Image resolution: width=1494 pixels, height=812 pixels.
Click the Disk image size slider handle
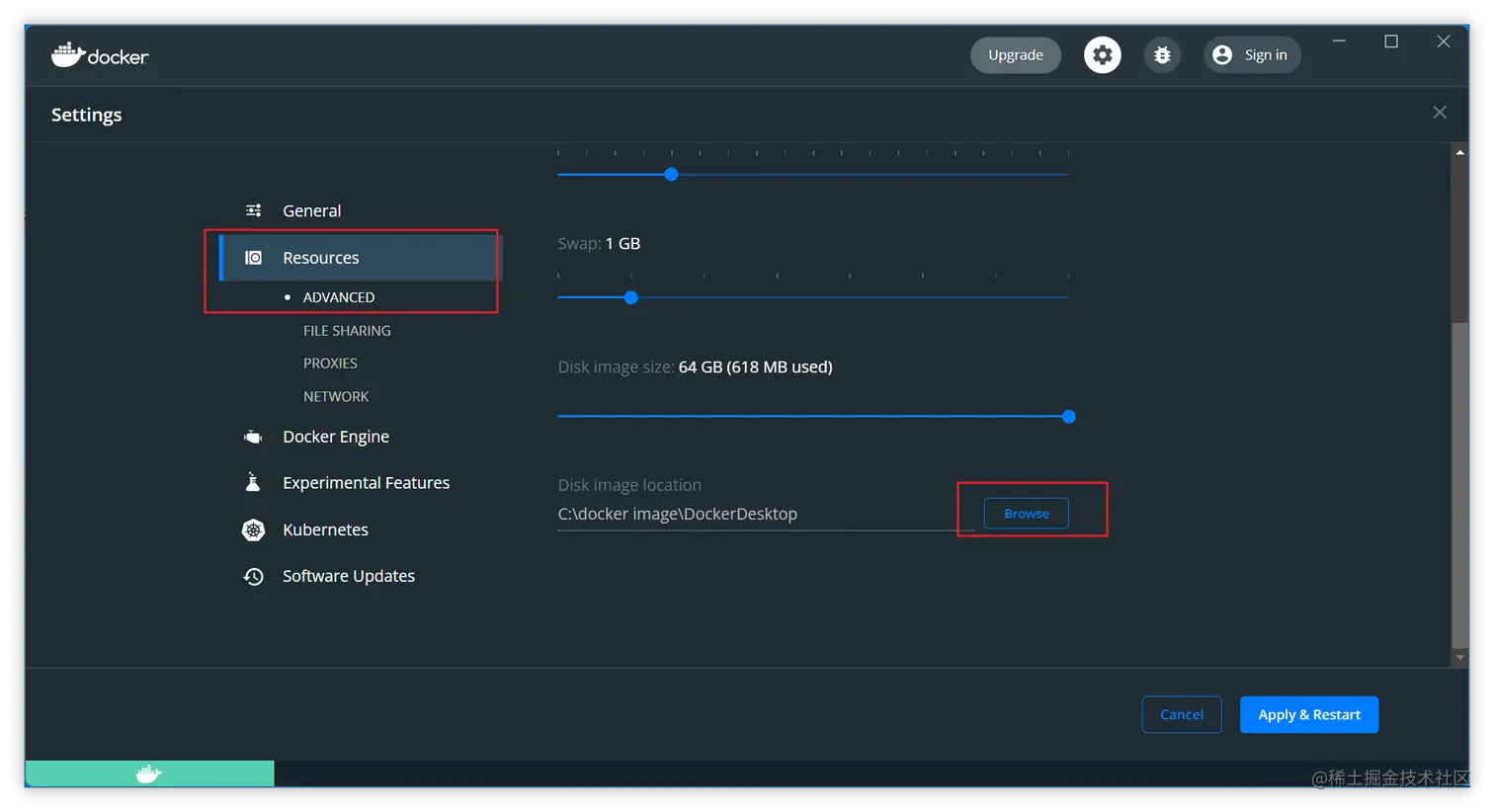pos(1069,417)
